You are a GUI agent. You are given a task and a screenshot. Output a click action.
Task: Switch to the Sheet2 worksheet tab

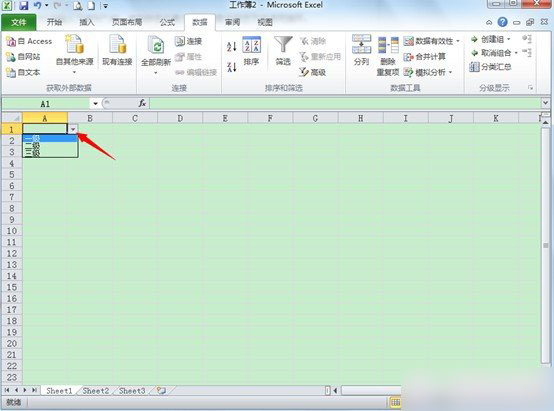[96, 391]
